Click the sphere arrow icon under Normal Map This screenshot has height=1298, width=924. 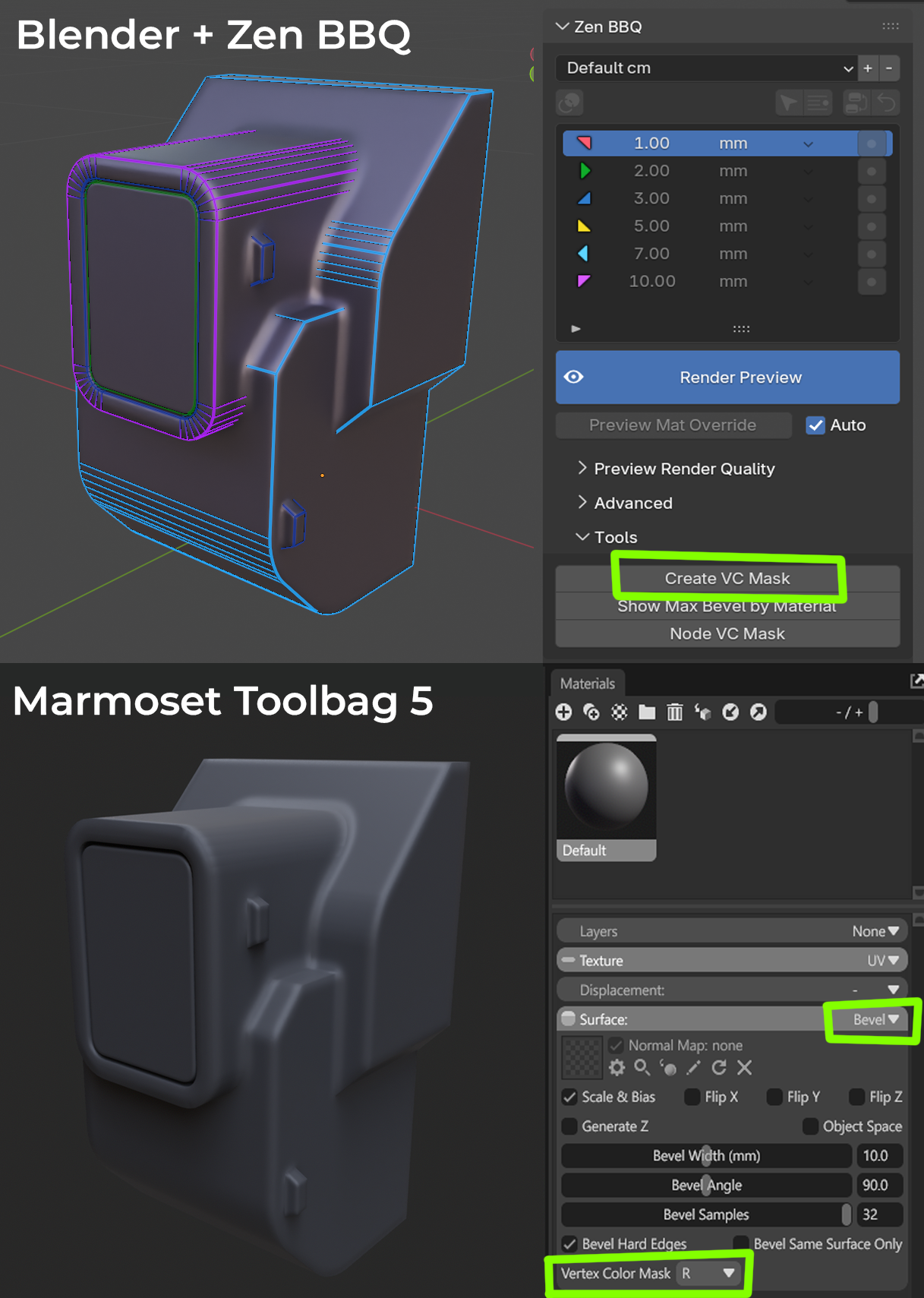668,1068
